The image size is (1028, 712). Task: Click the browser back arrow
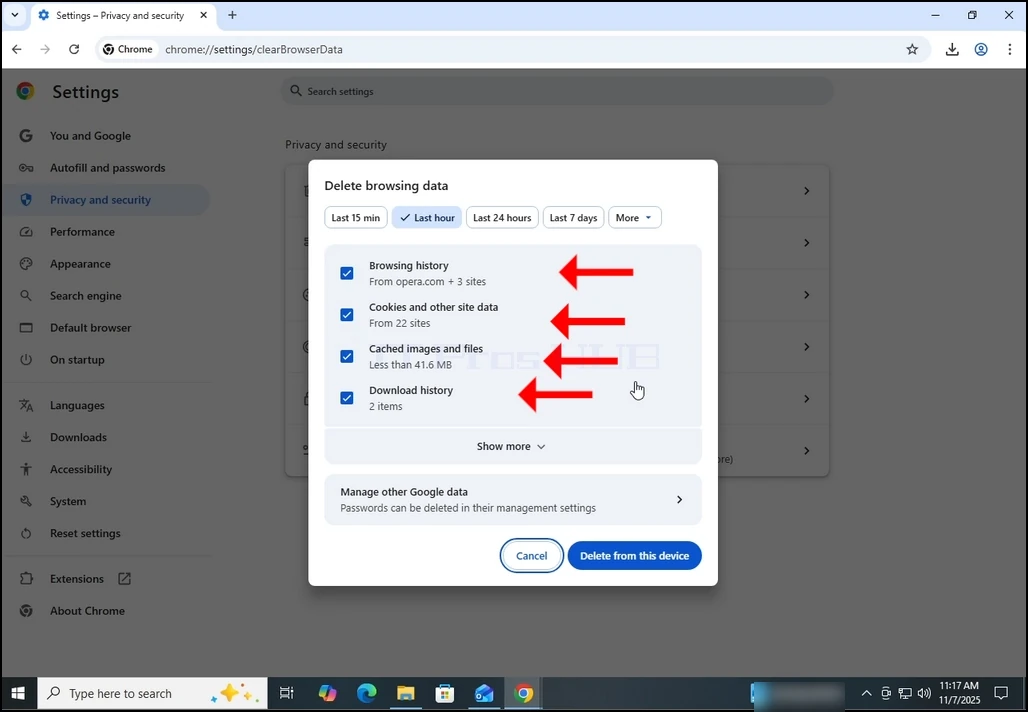pos(17,49)
